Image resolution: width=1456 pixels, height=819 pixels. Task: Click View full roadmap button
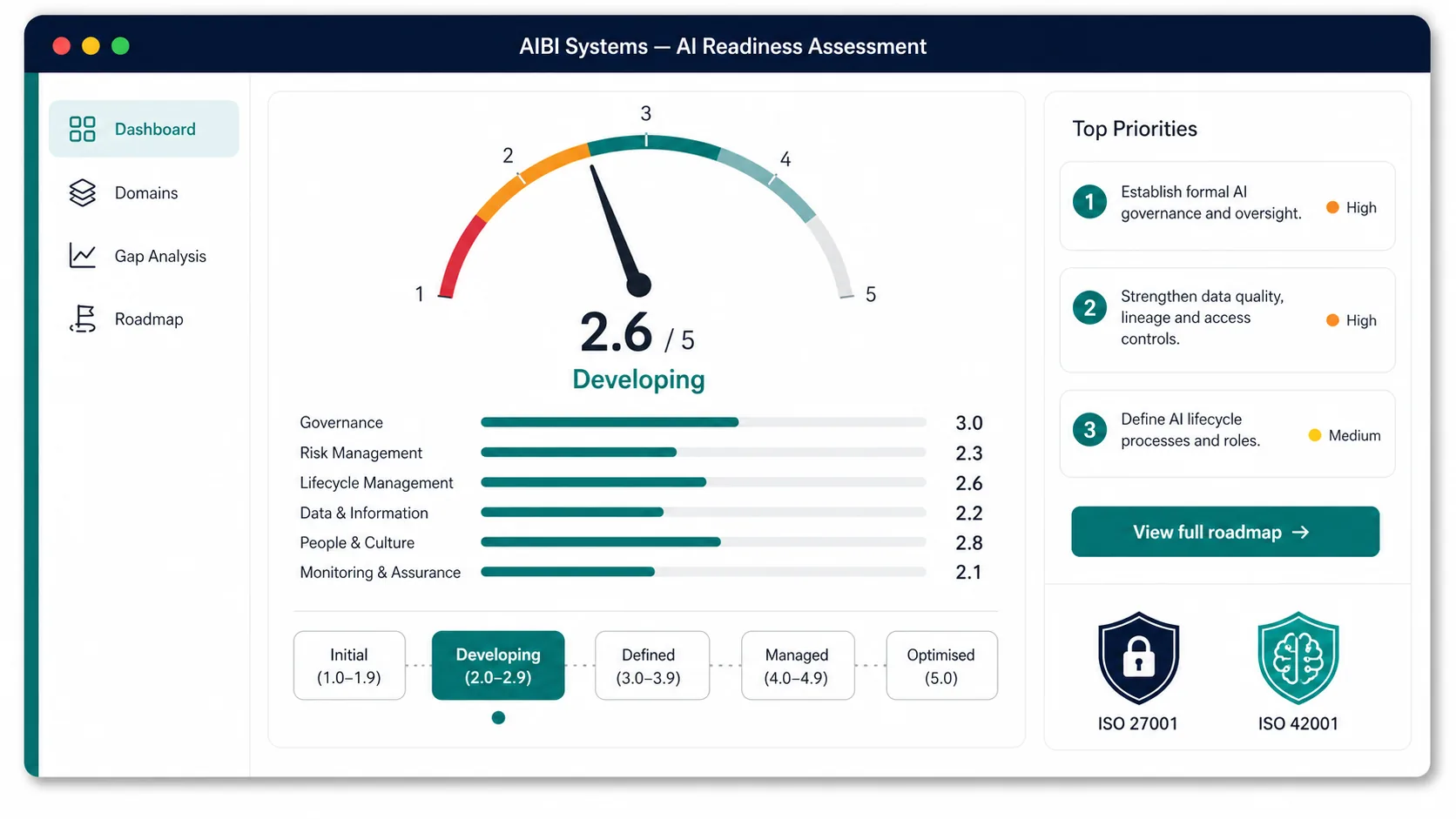point(1225,532)
